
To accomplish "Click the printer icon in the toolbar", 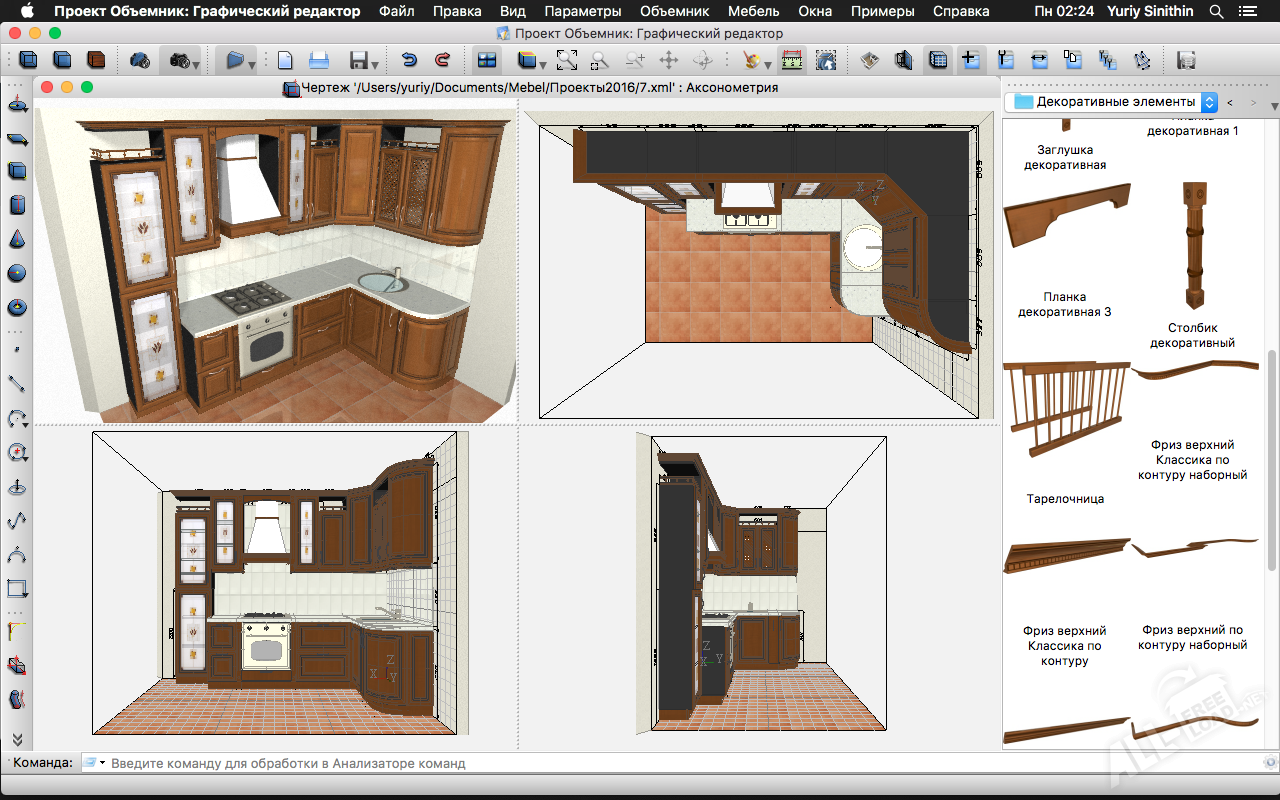I will click(318, 60).
